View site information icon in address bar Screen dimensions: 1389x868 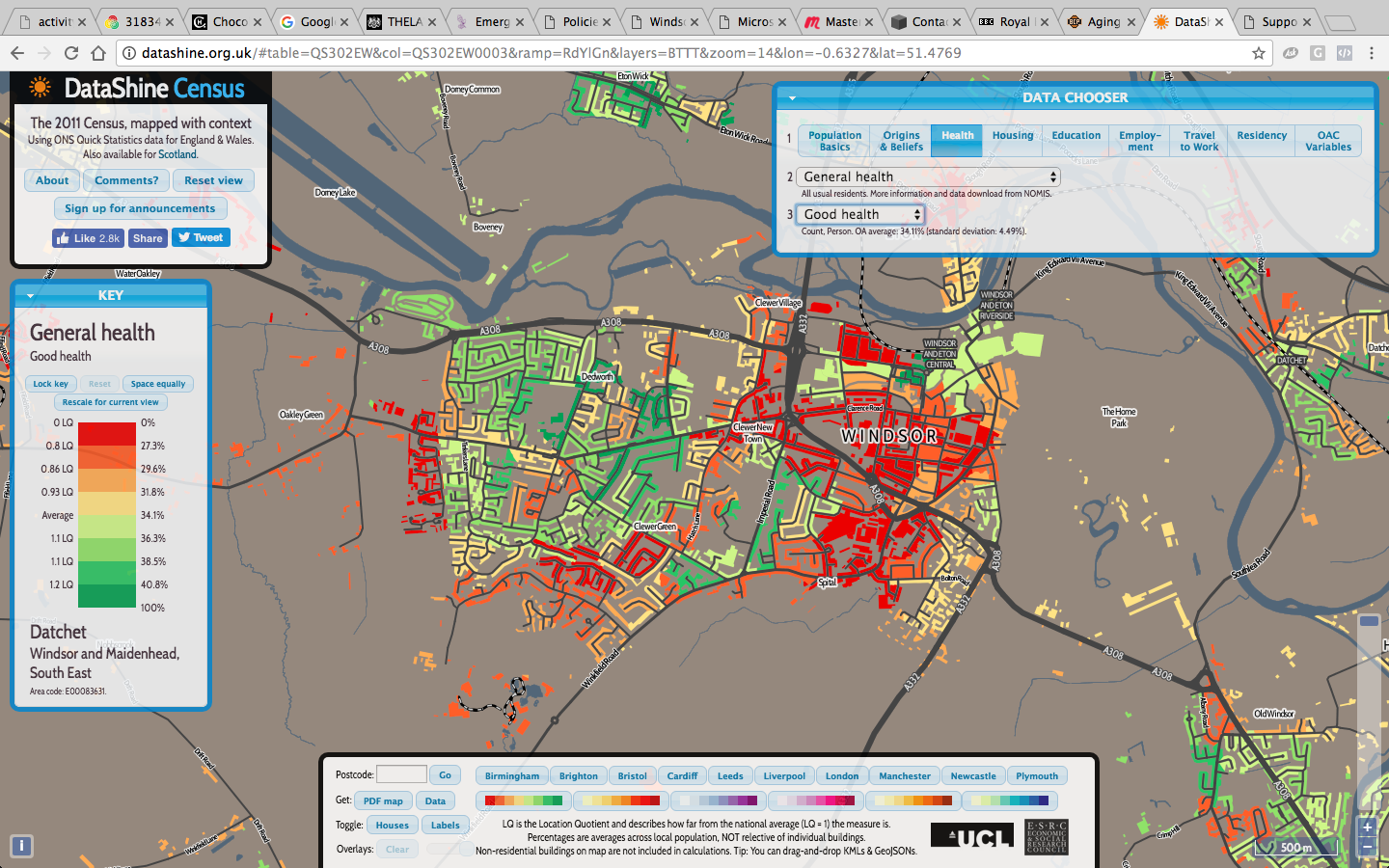pos(129,53)
